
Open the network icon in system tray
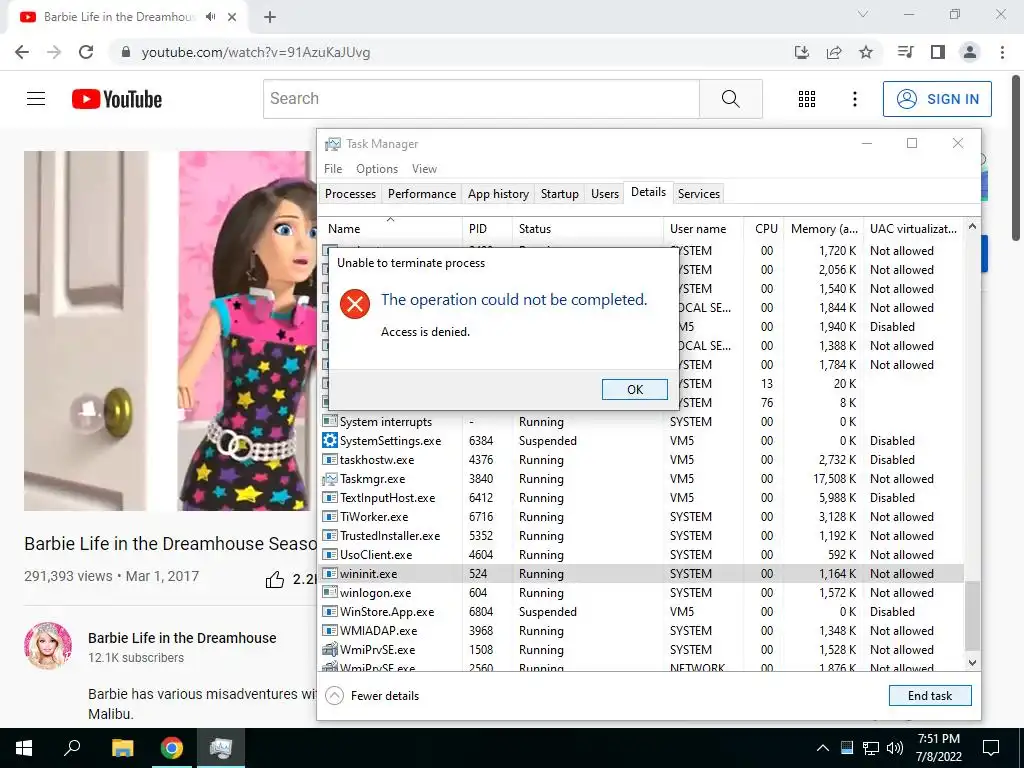(871, 748)
